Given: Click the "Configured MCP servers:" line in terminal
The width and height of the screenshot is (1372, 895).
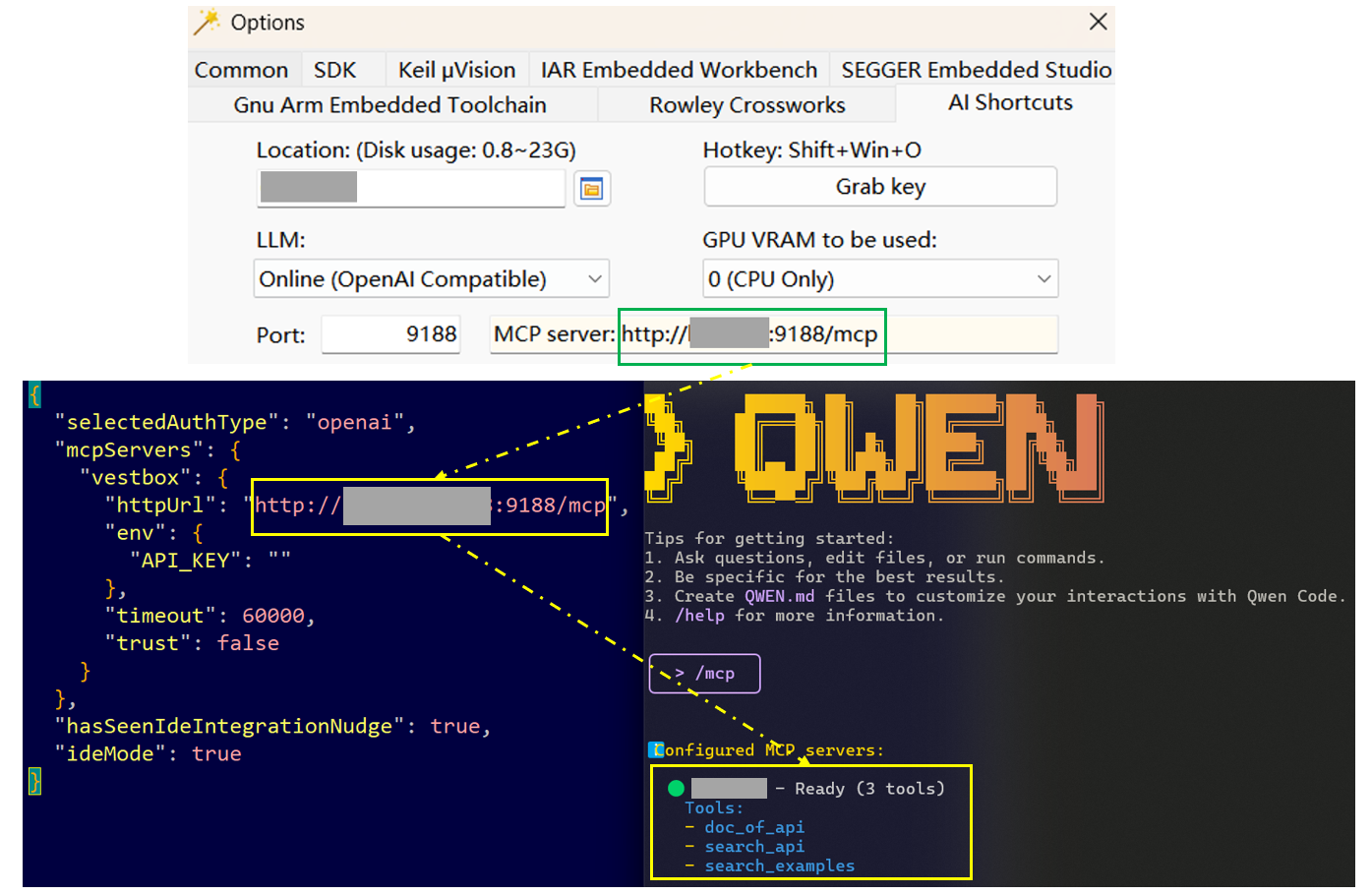Looking at the screenshot, I should (767, 750).
